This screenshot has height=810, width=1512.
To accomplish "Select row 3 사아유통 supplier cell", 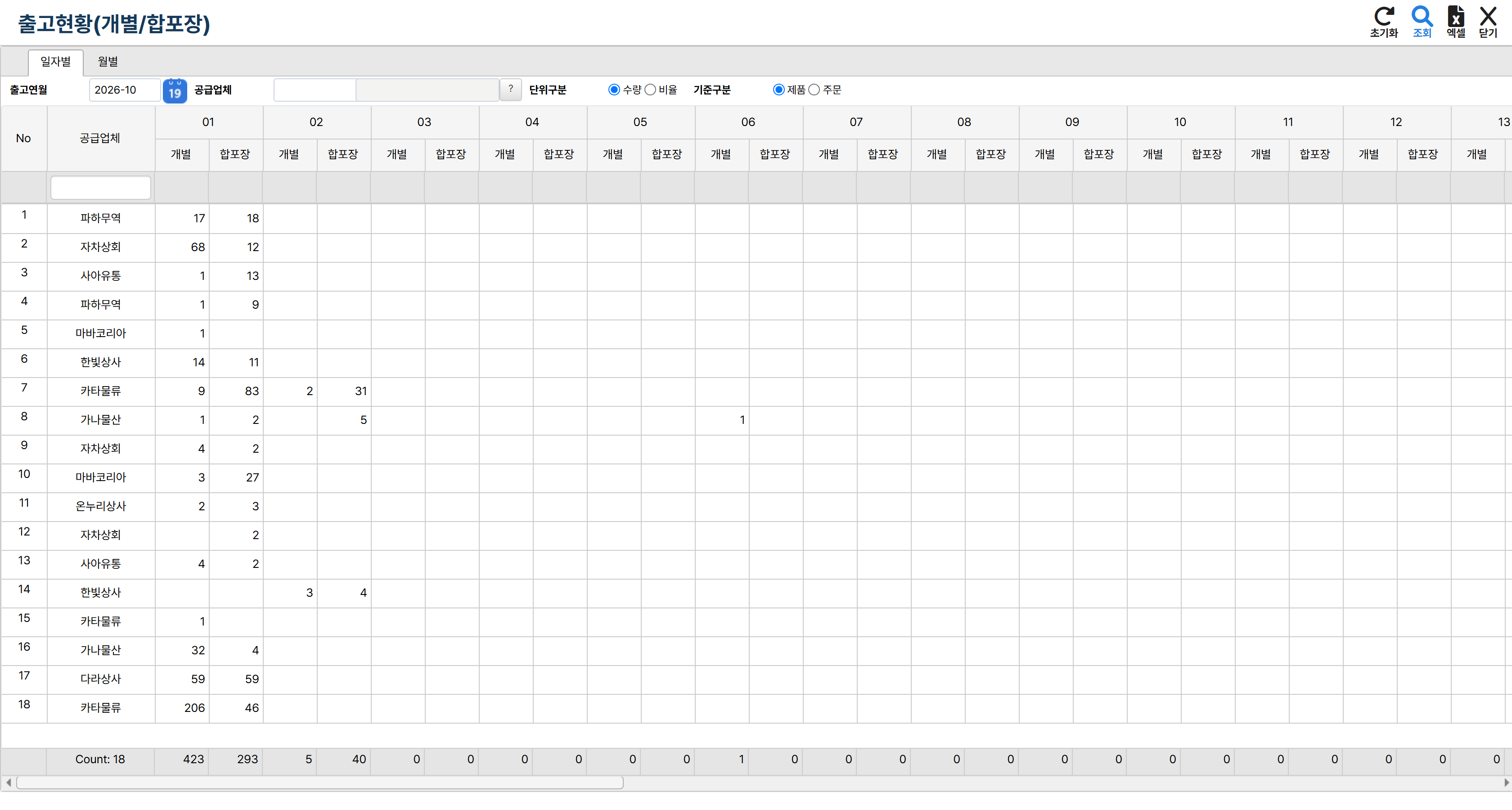I will (x=100, y=276).
